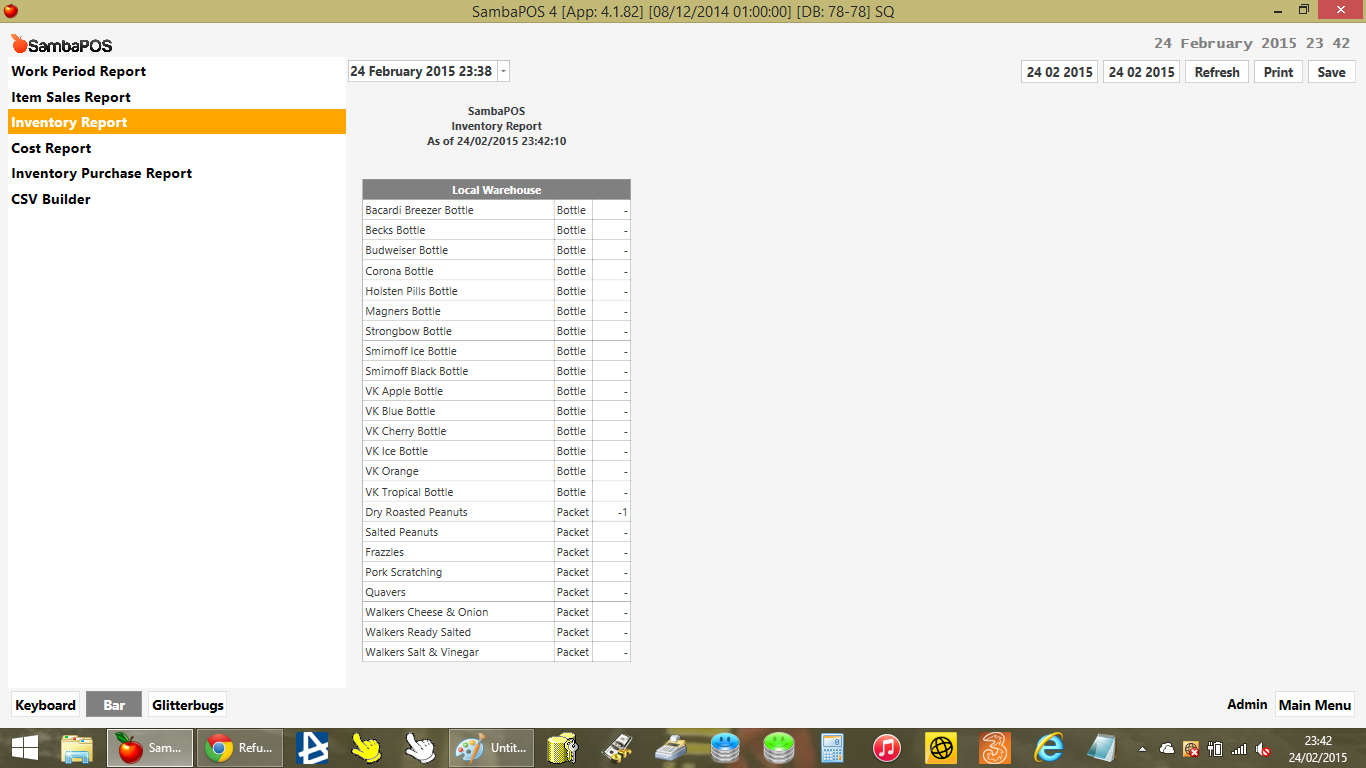Print the inventory report
Viewport: 1366px width, 768px height.
pos(1278,72)
